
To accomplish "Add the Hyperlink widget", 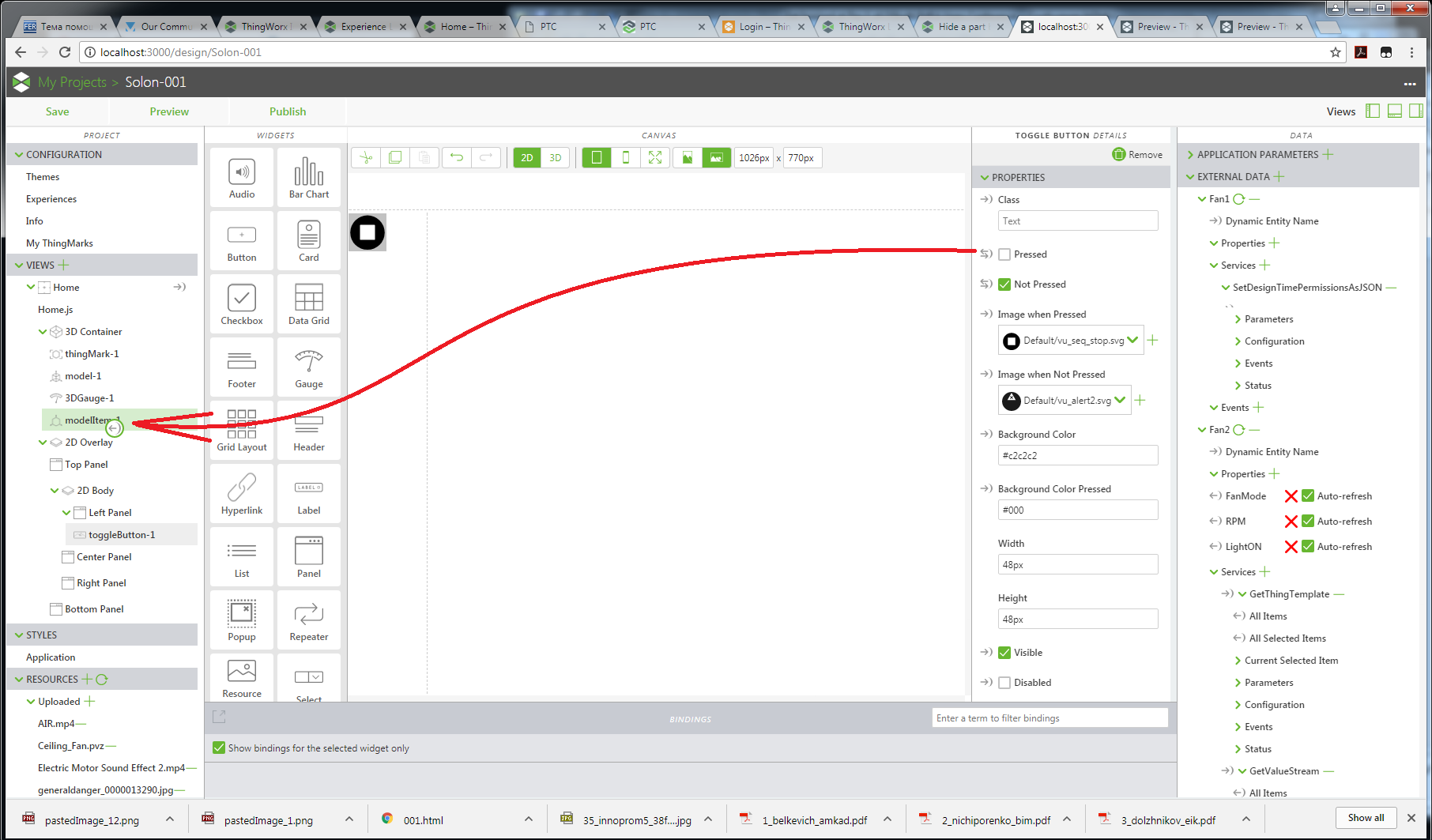I will tap(242, 493).
